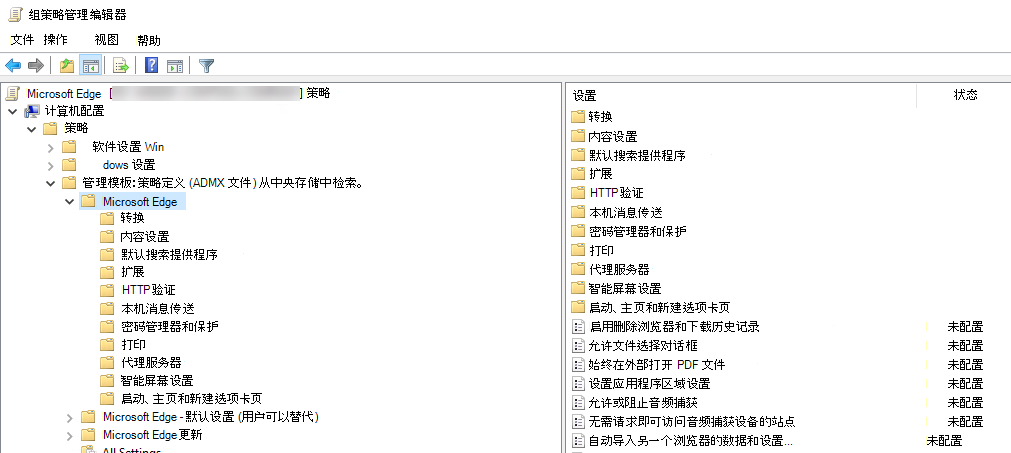
Task: Click policy setting icon beside 设置应用程序区域设置
Action: click(578, 383)
